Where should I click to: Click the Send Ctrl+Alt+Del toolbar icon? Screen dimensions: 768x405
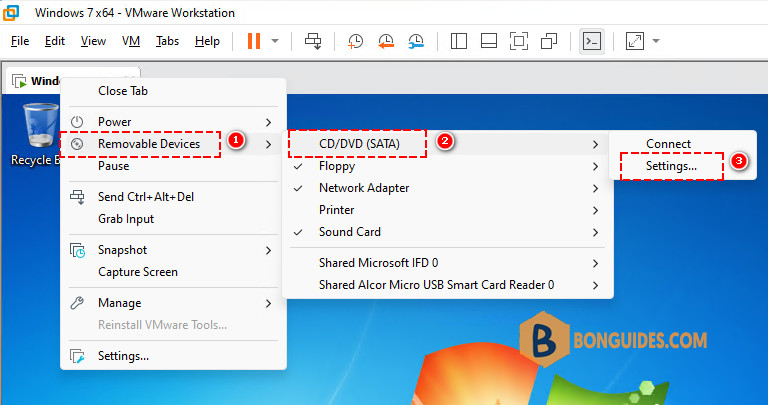313,41
